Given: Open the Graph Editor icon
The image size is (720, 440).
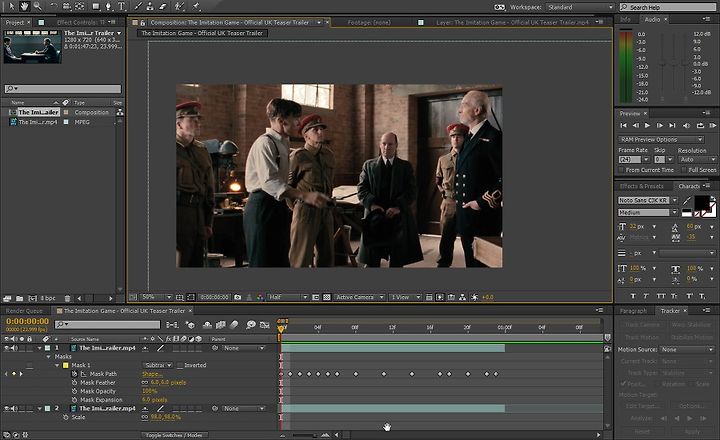Looking at the screenshot, I should [264, 325].
